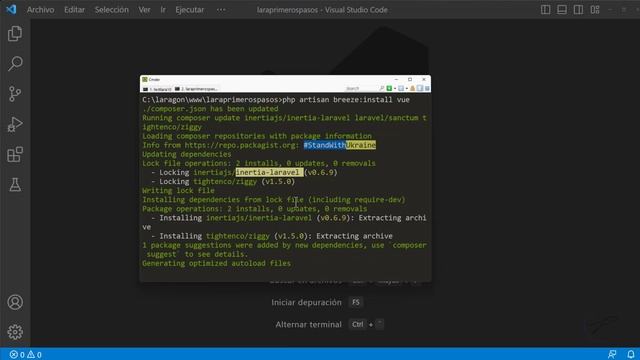Viewport: 640px width, 360px height.
Task: Open the Explorer view in activity bar
Action: tap(15, 33)
